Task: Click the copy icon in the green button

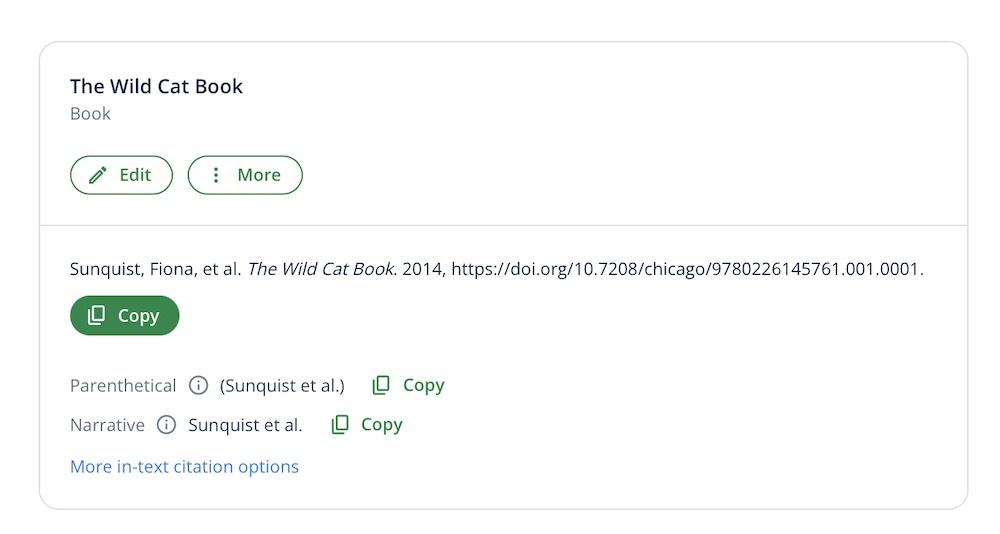Action: (97, 316)
